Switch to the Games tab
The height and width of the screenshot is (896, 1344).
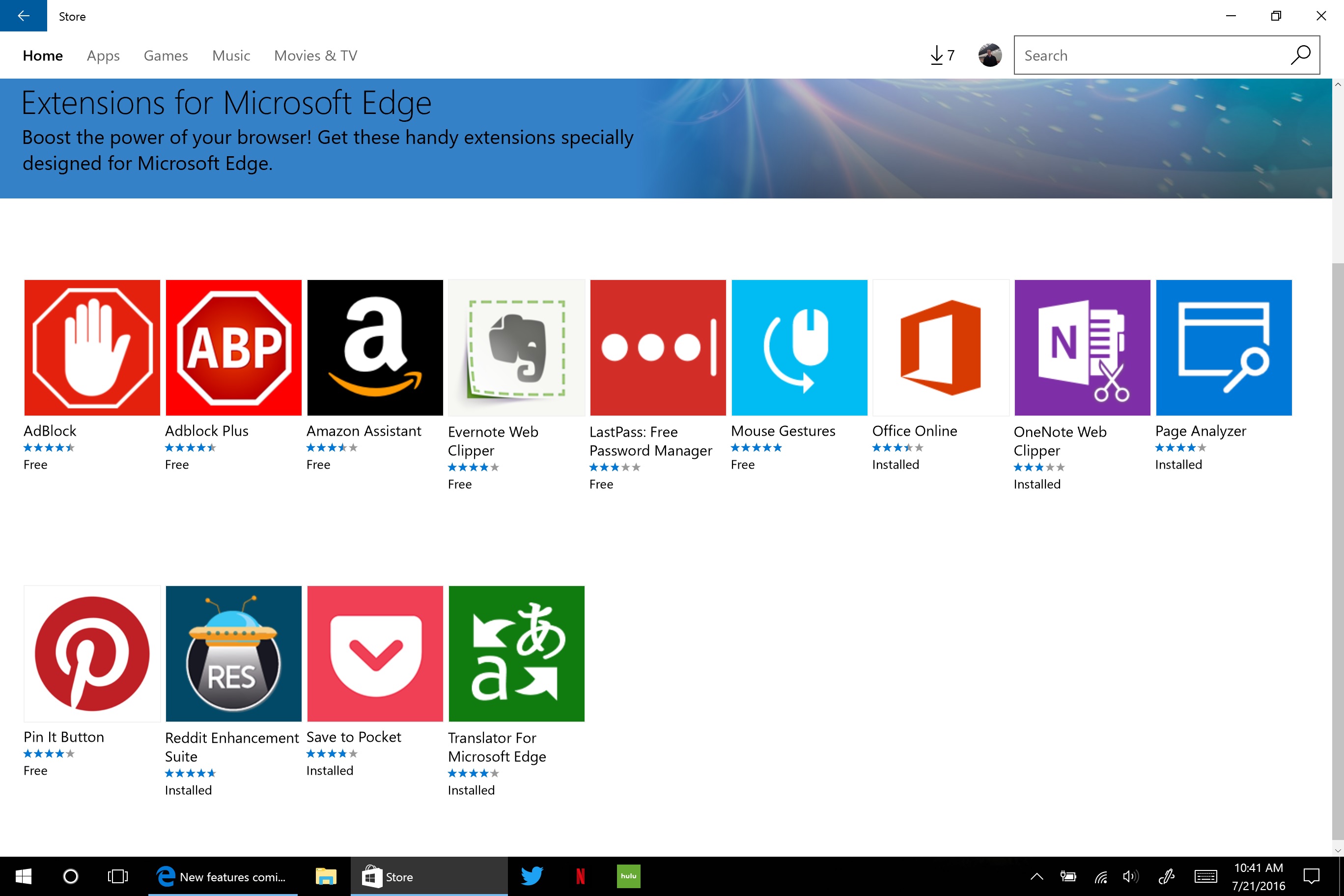166,56
